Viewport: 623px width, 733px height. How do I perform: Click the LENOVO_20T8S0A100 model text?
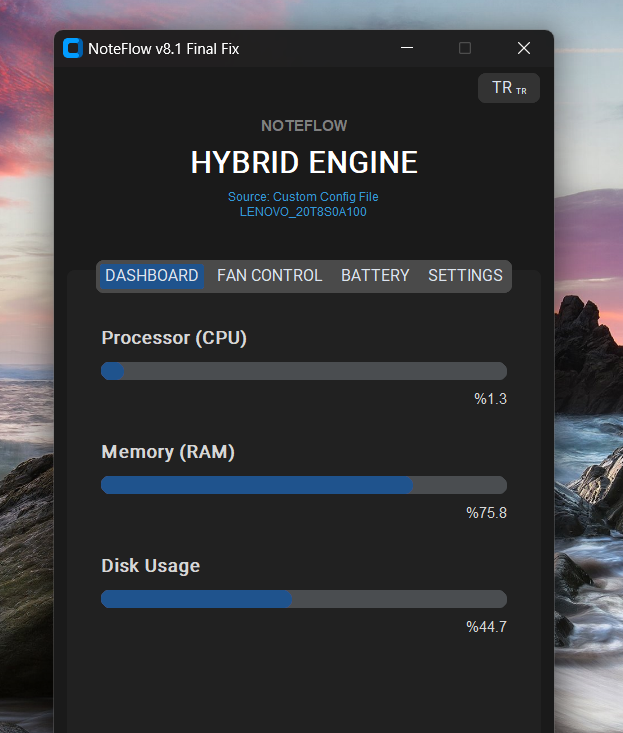pyautogui.click(x=303, y=211)
